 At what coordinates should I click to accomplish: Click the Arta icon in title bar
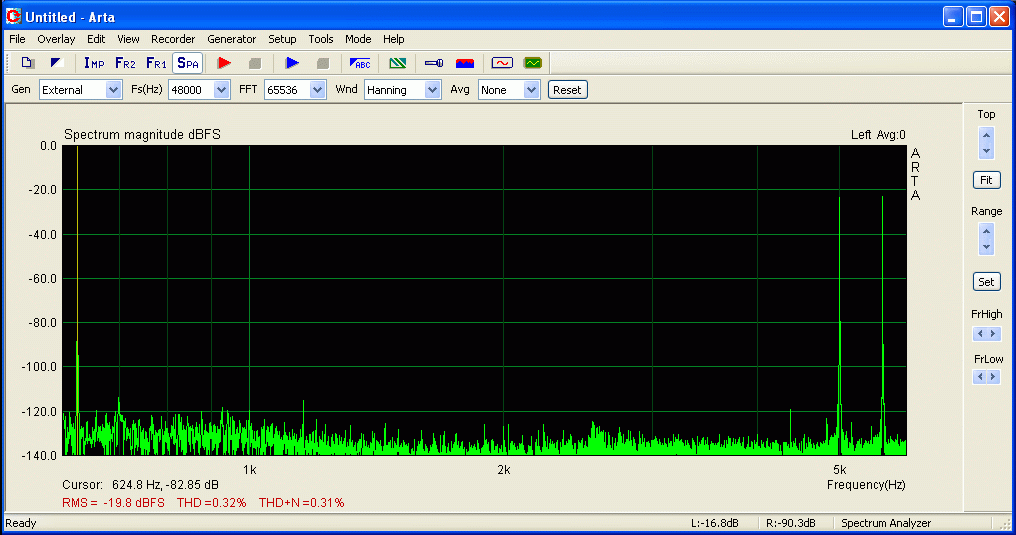(x=13, y=16)
